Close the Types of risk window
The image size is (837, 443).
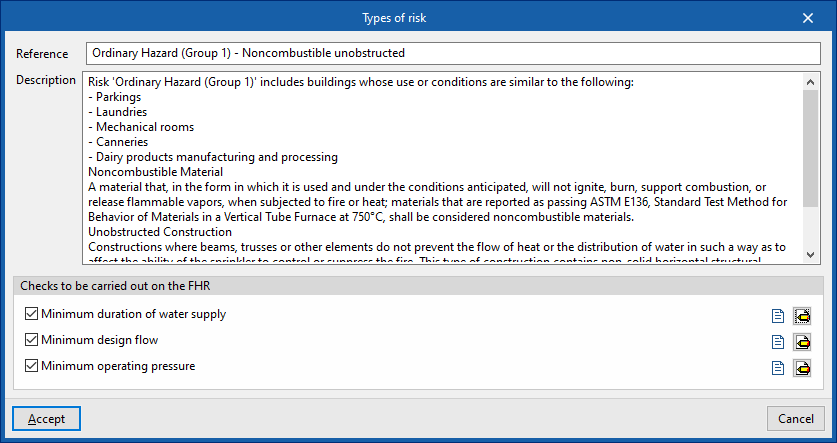pyautogui.click(x=808, y=17)
